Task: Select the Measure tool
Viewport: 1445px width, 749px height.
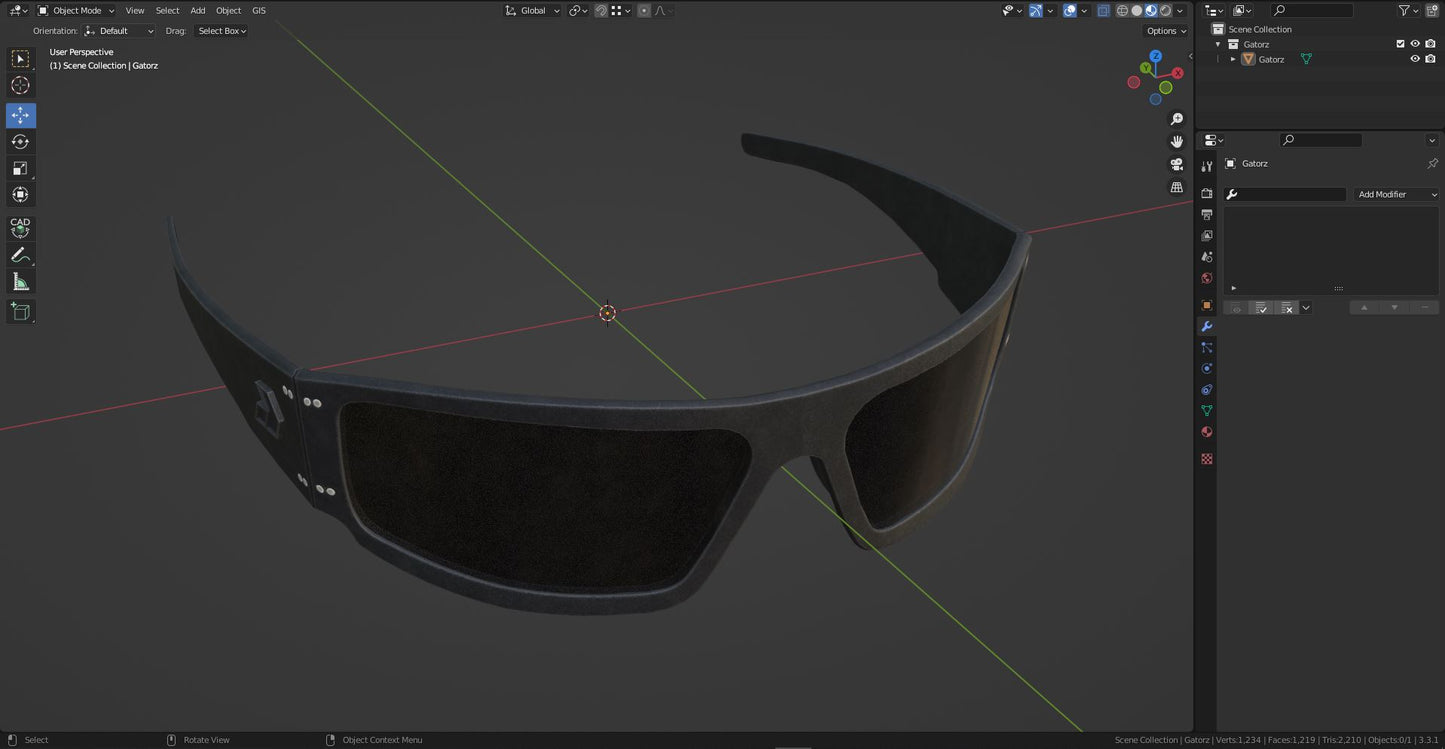Action: 20,282
